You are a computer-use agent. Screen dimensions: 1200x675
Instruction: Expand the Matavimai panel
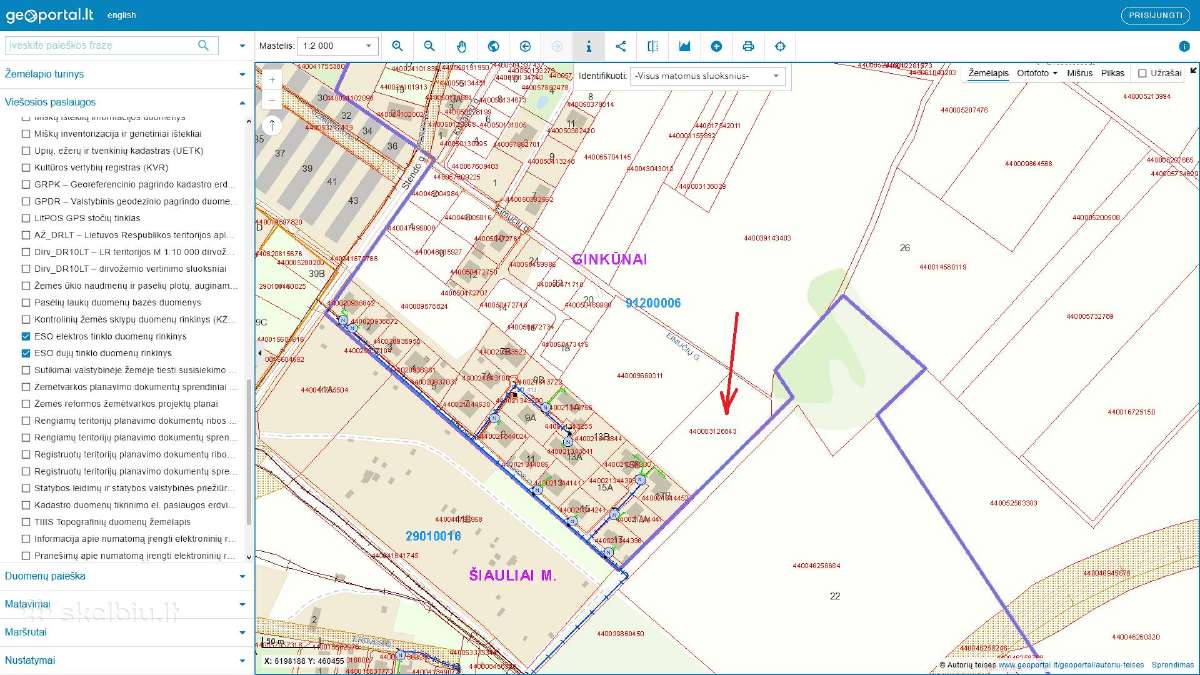(x=125, y=604)
